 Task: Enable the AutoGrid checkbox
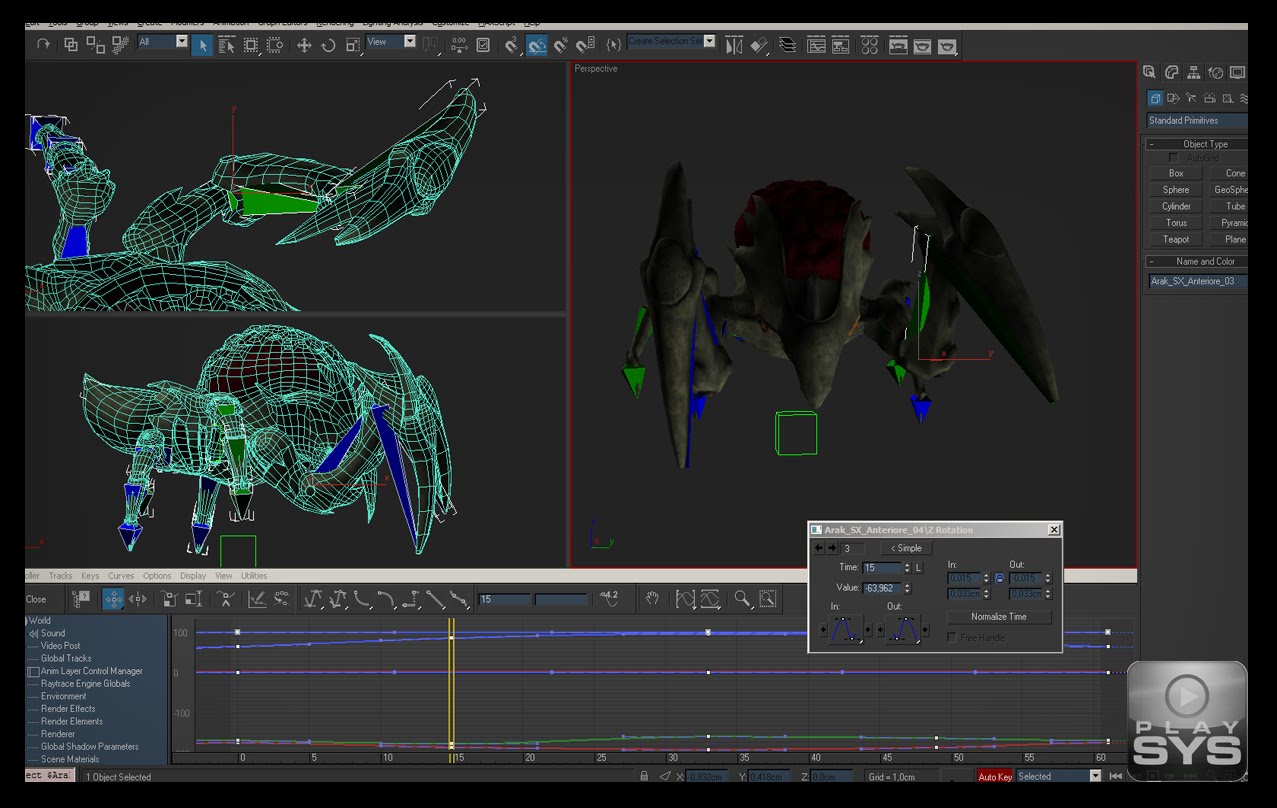[1173, 158]
